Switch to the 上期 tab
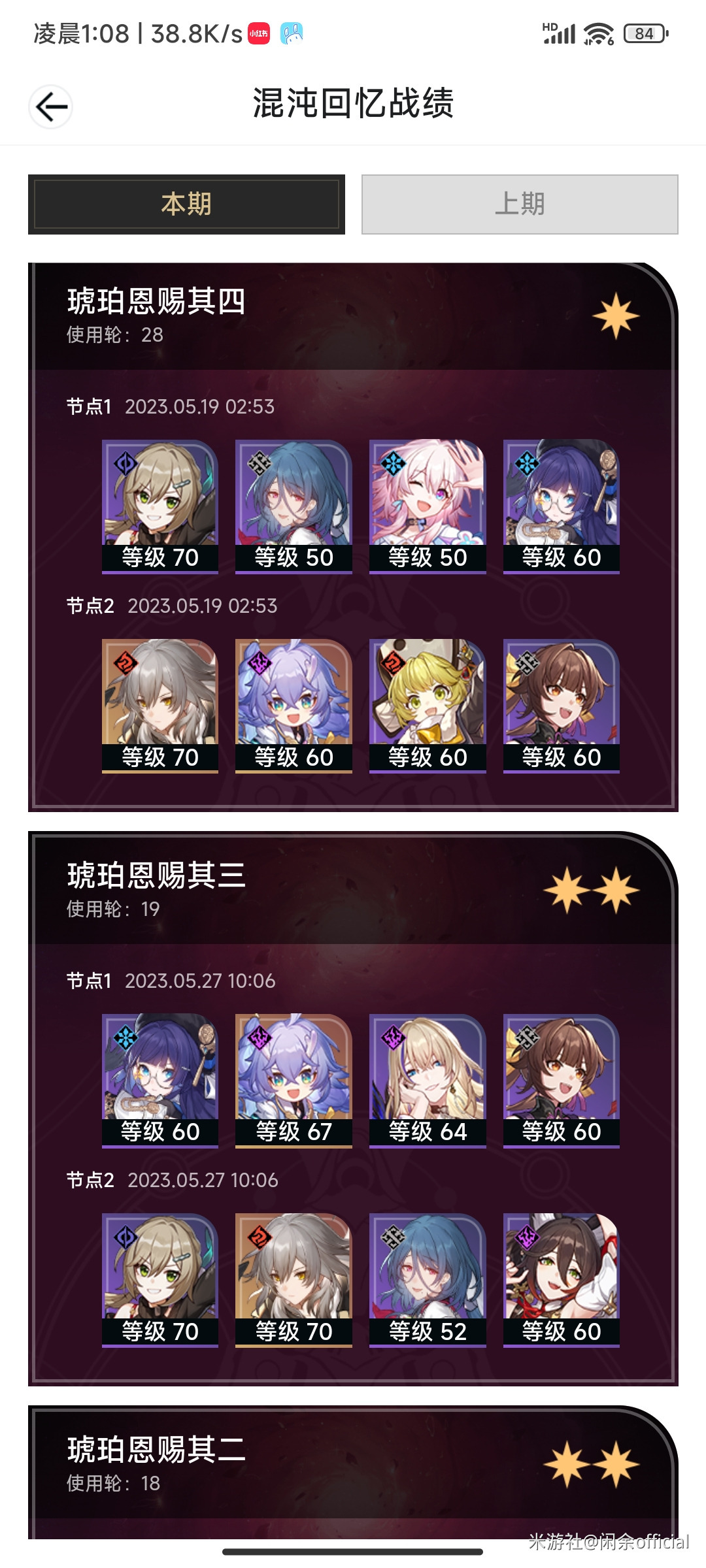This screenshot has height=1568, width=706. coord(520,204)
